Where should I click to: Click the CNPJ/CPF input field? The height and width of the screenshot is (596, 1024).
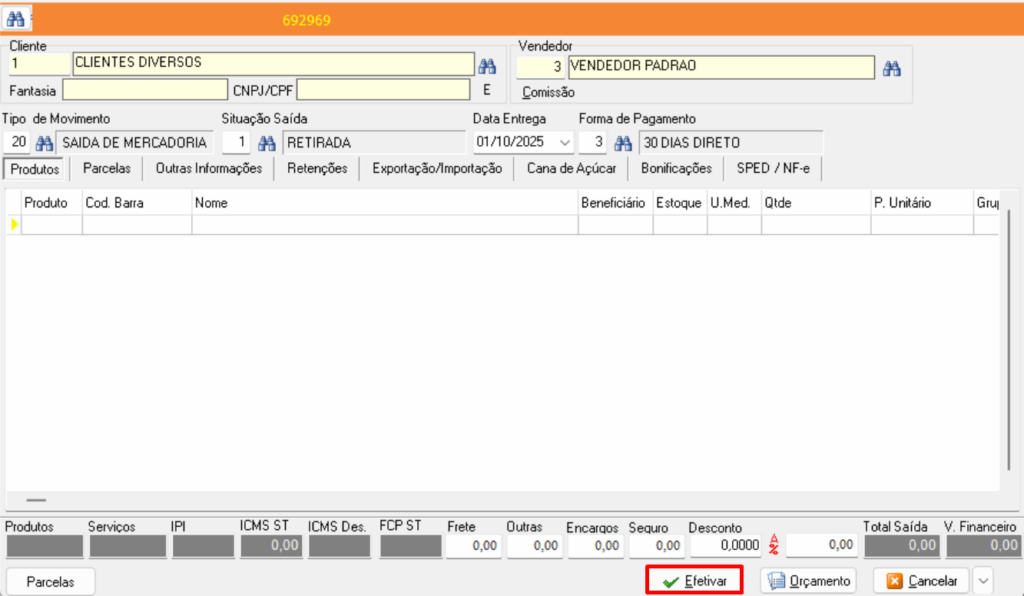[x=383, y=90]
